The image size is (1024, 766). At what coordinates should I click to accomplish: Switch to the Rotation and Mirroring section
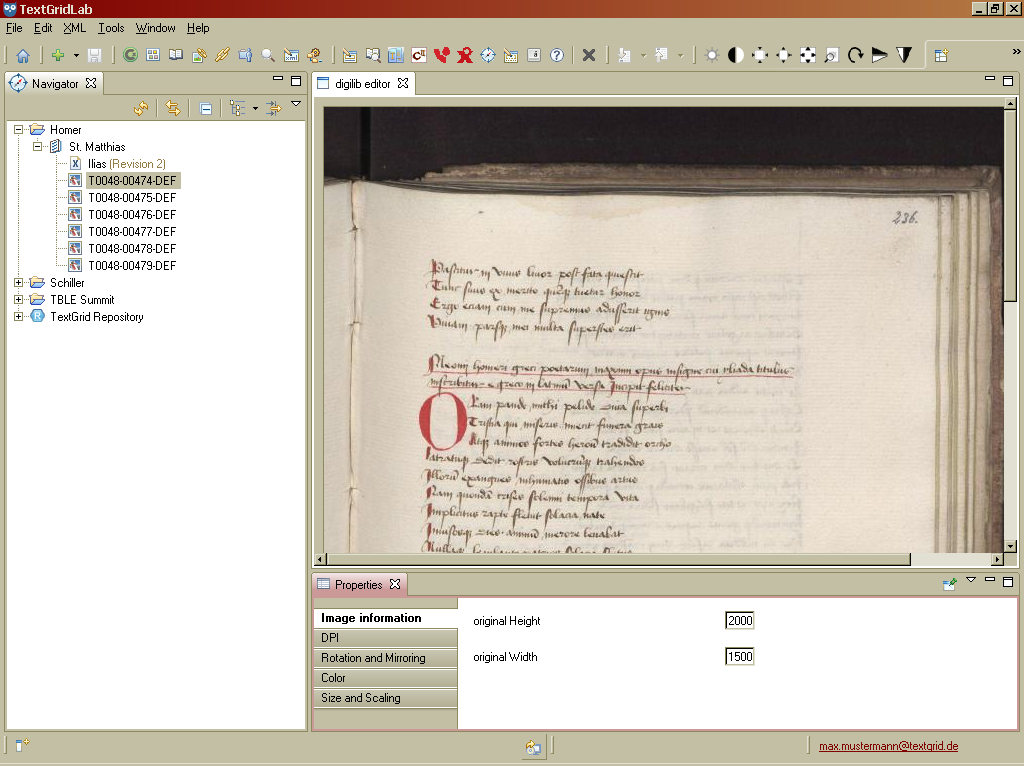coord(373,658)
